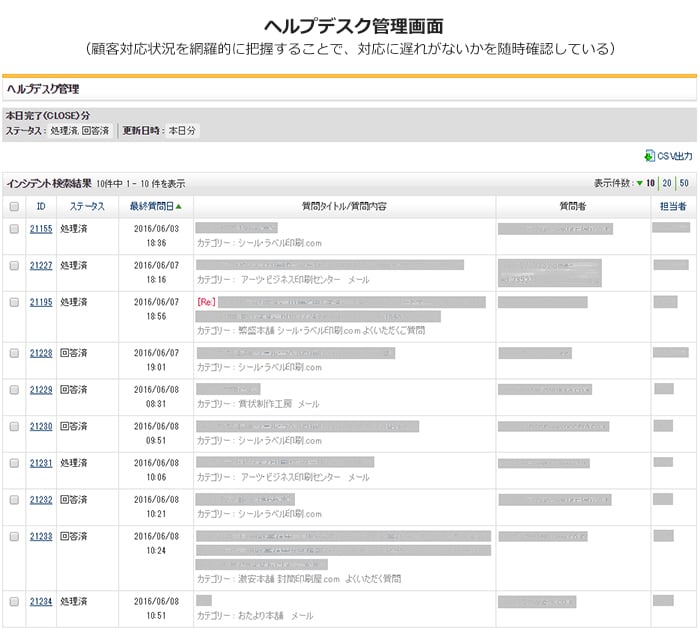Tick the checkbox for incident 21231
Screen dimensions: 700x630
[x=14, y=463]
